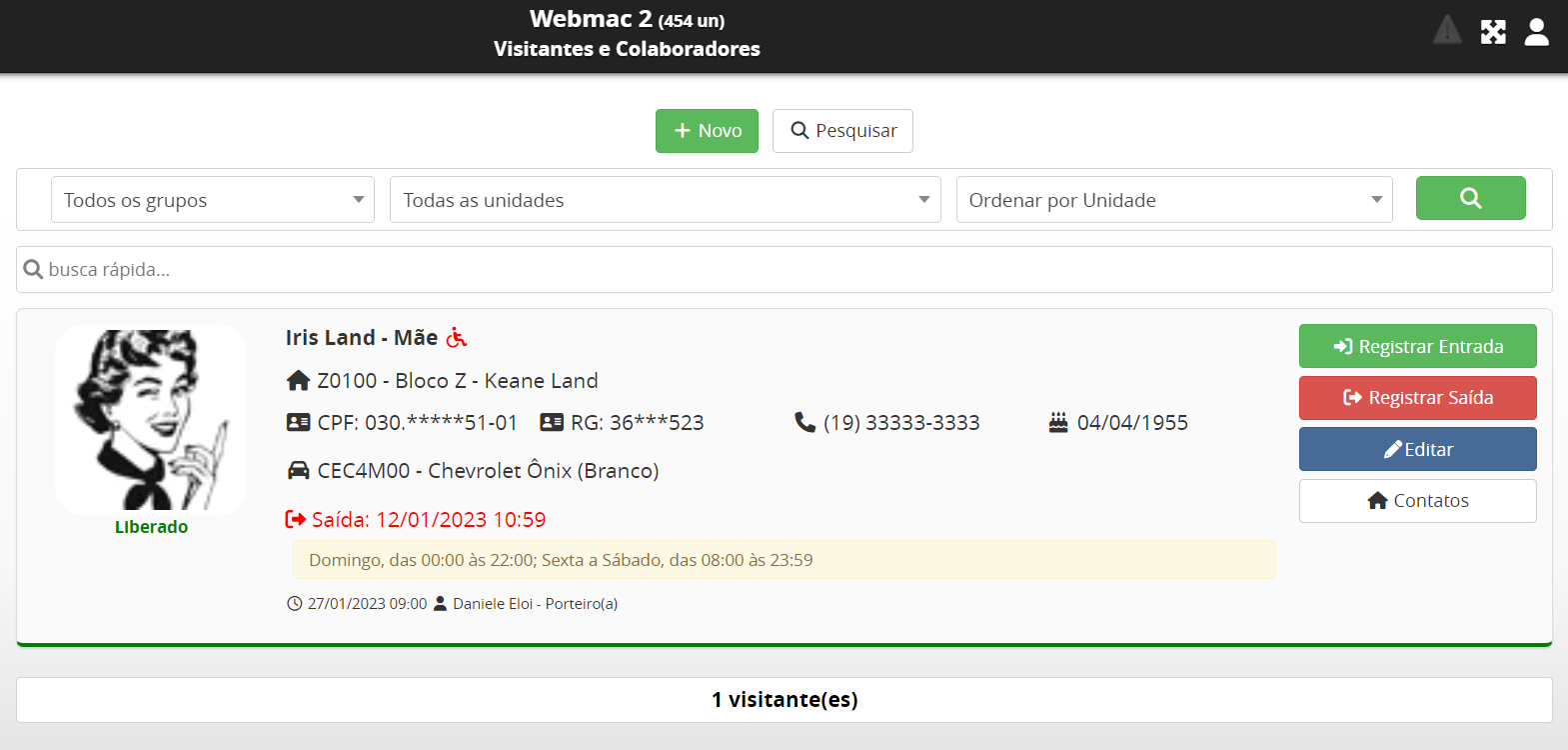Open the user profile icon

[x=1536, y=32]
